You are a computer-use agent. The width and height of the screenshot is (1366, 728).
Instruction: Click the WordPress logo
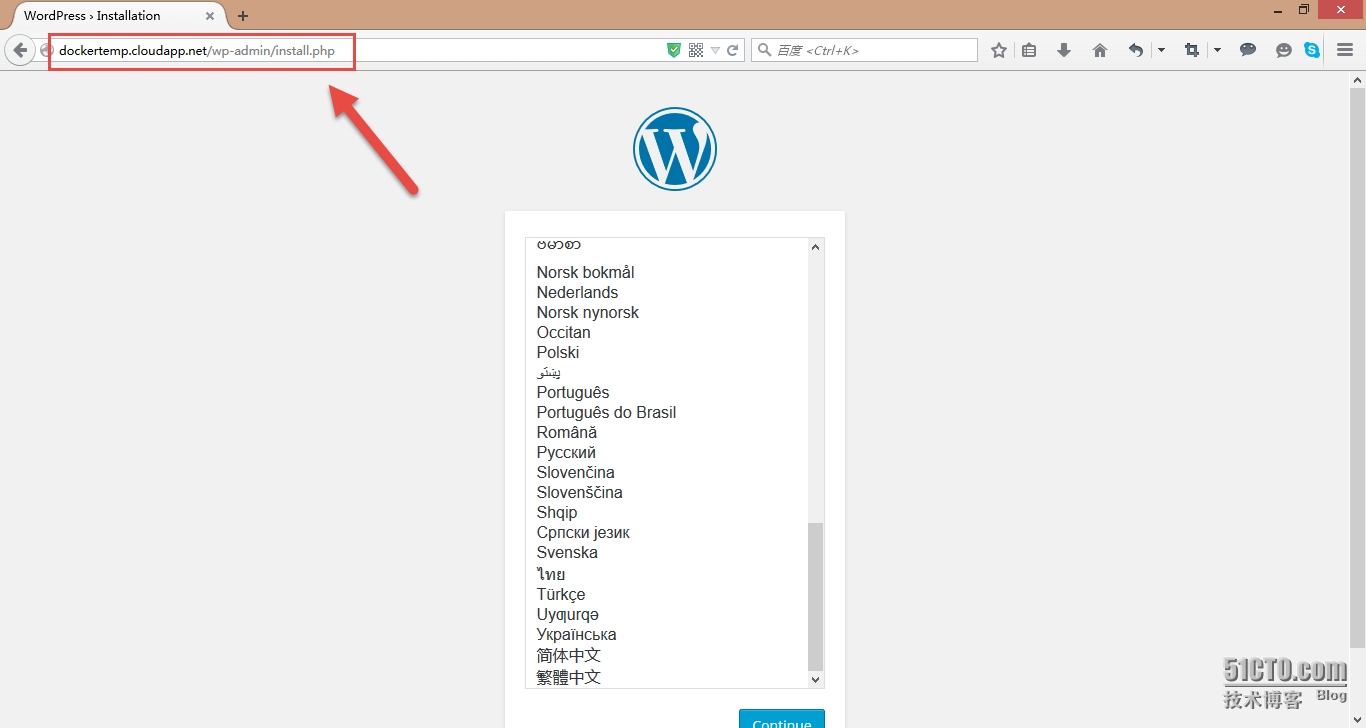pos(675,149)
